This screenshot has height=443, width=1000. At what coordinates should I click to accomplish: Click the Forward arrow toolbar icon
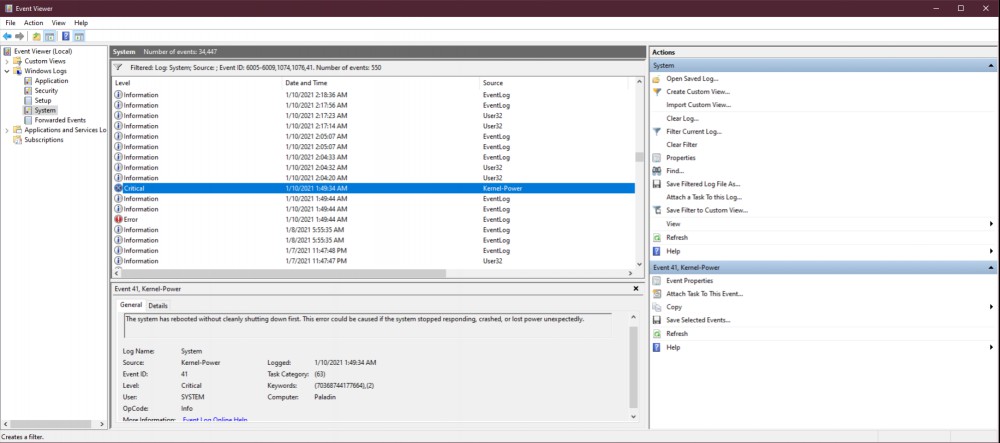(x=20, y=36)
